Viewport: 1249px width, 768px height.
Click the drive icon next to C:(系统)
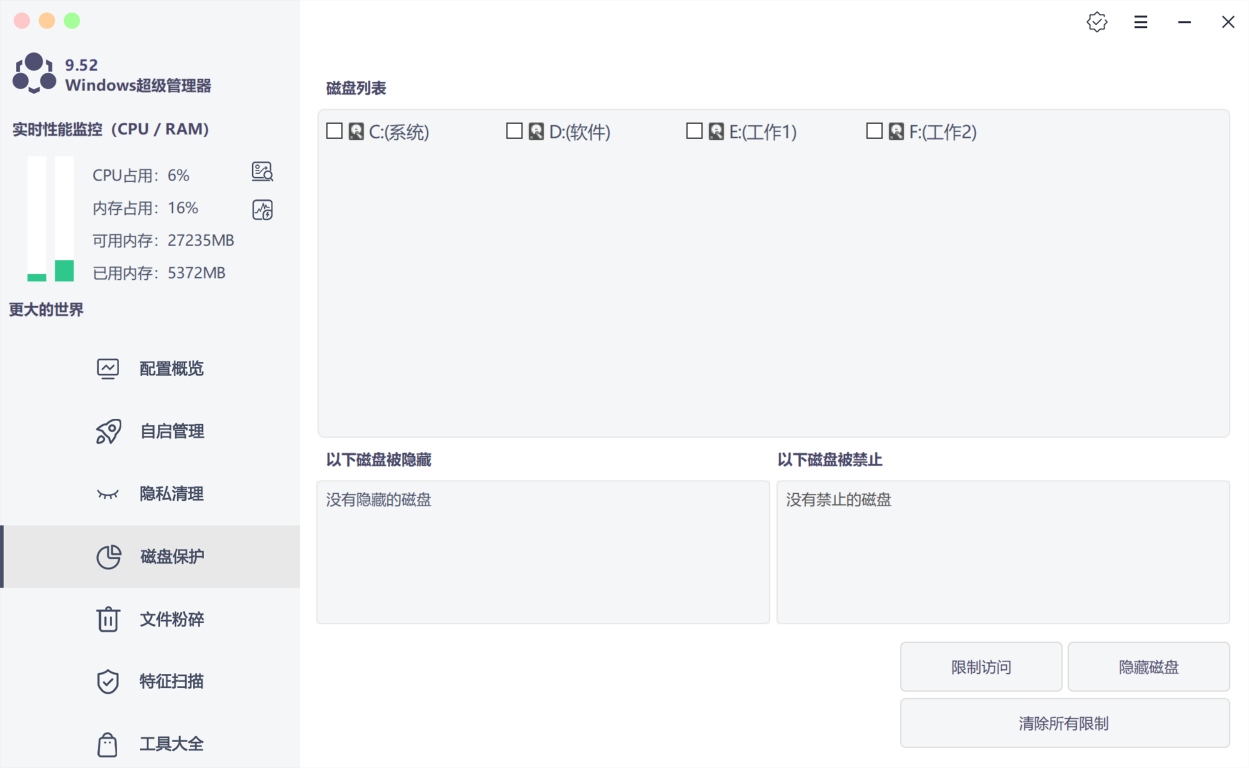(x=355, y=130)
